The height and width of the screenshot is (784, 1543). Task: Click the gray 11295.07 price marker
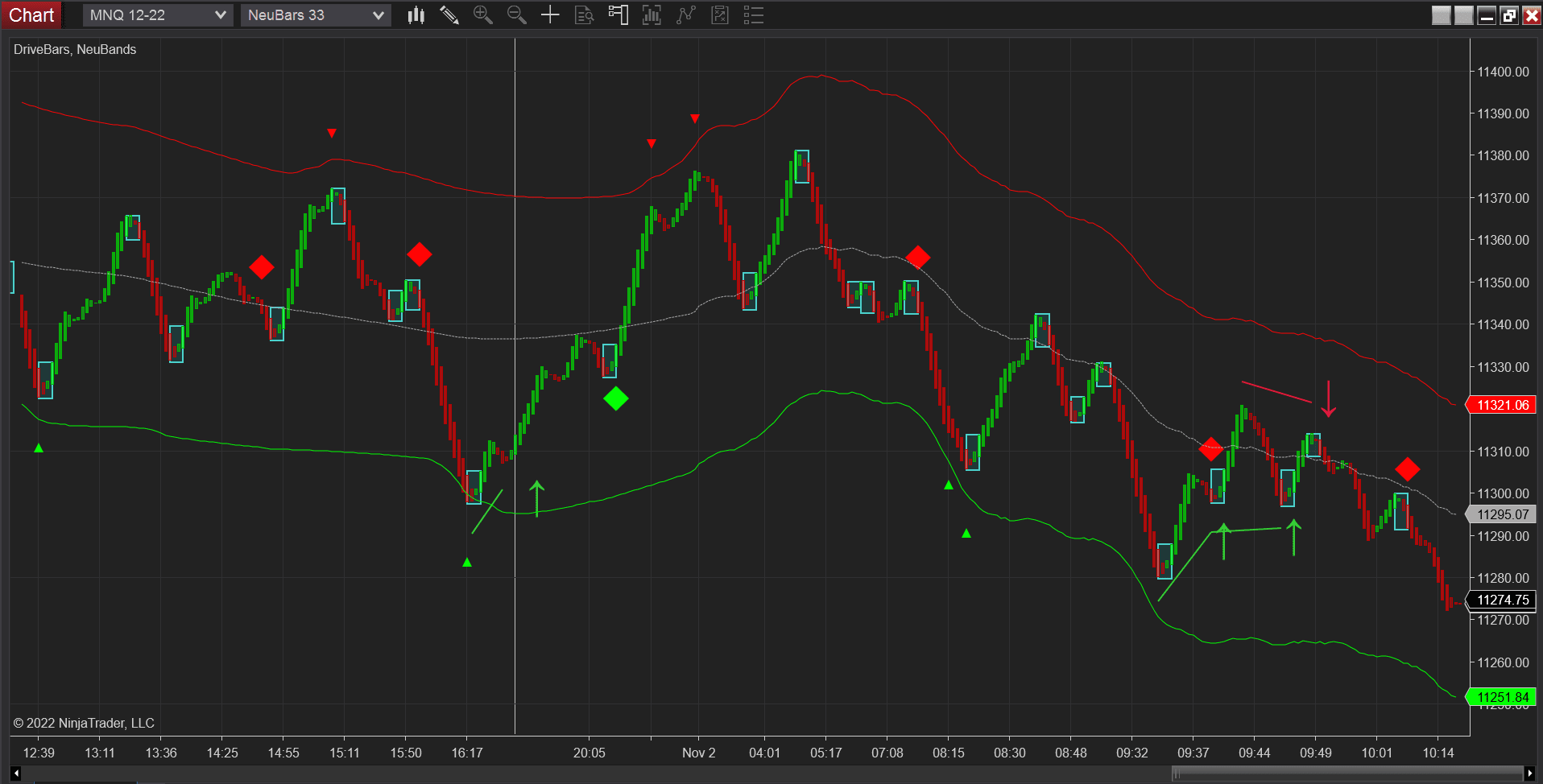tap(1501, 514)
